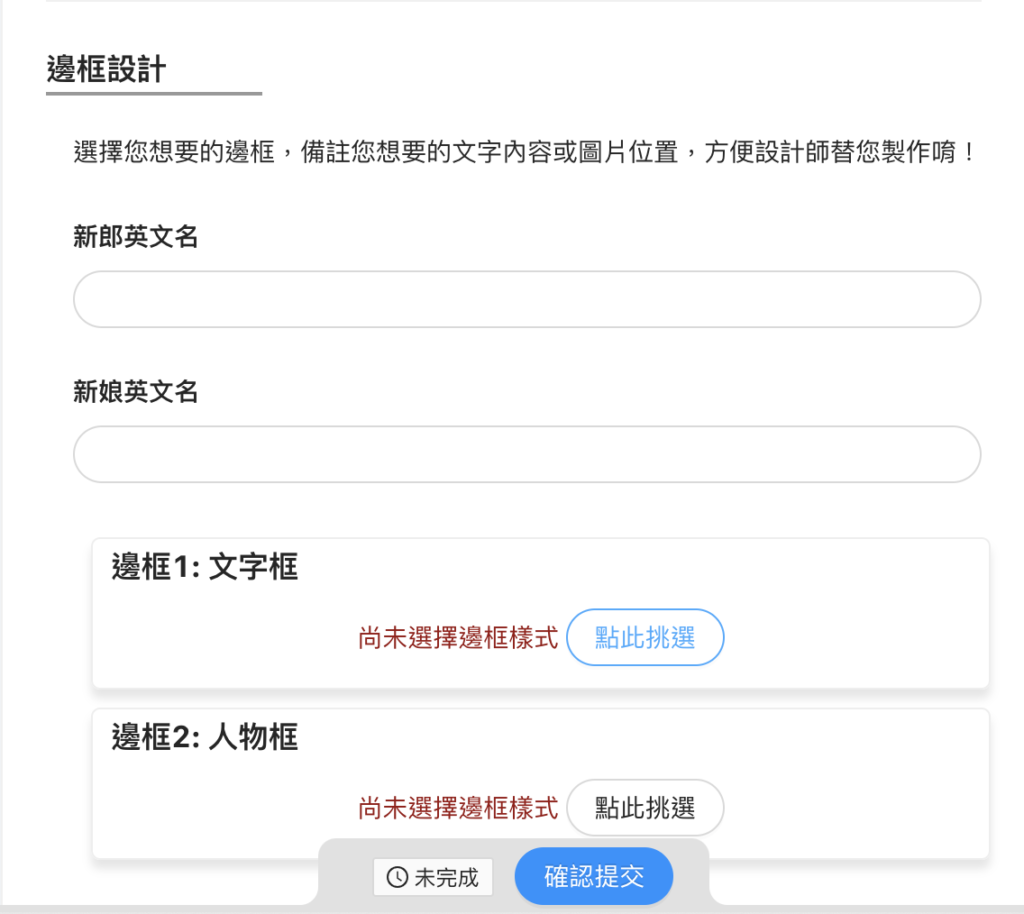The image size is (1024, 914).
Task: Select the 邊框設計 section heading
Action: [106, 69]
